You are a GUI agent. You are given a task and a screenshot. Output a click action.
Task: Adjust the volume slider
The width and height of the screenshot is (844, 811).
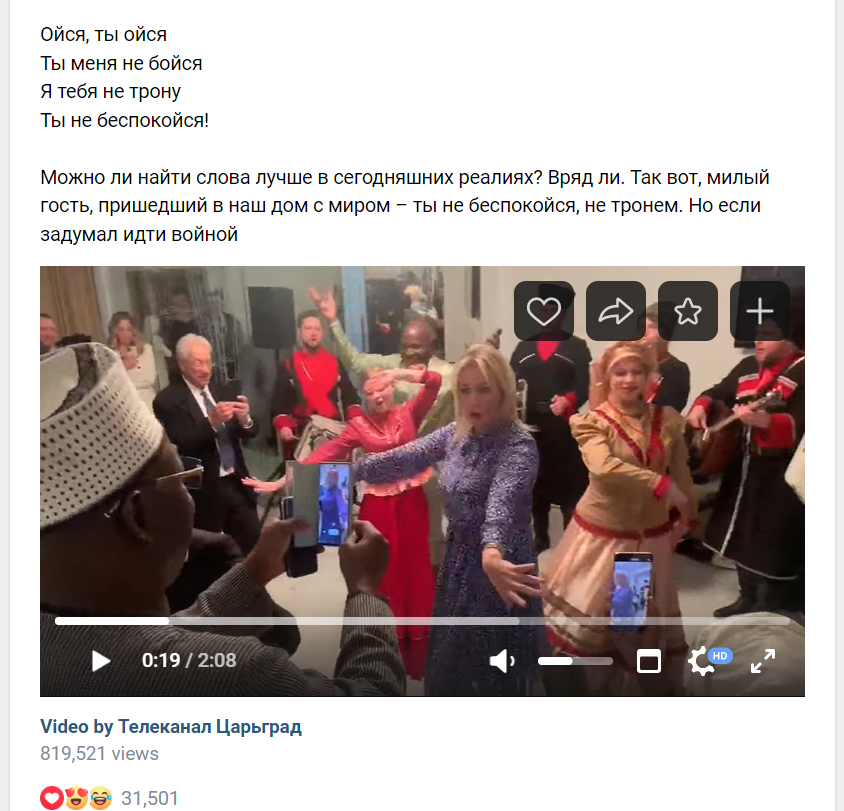point(575,661)
